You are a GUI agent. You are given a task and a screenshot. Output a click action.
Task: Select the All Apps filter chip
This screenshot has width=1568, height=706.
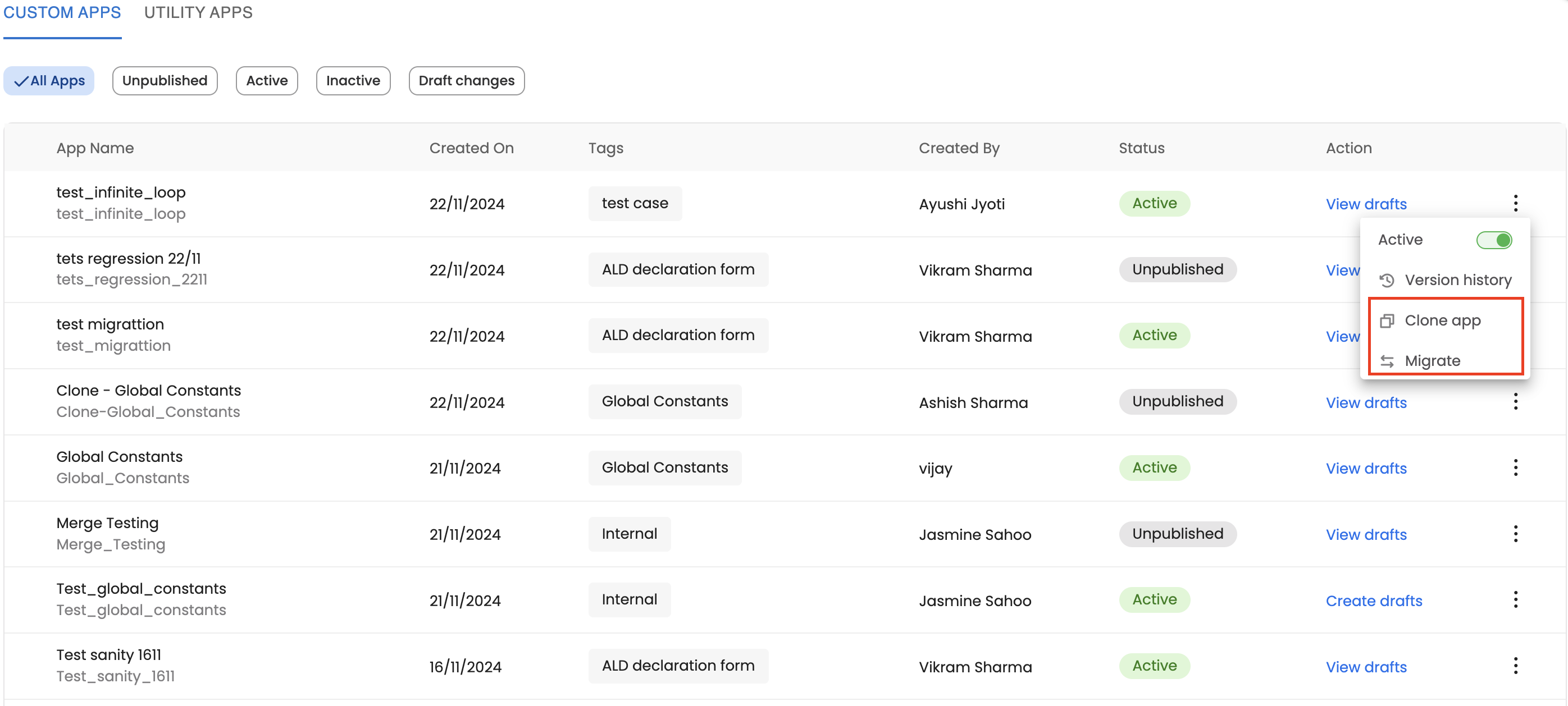(49, 81)
